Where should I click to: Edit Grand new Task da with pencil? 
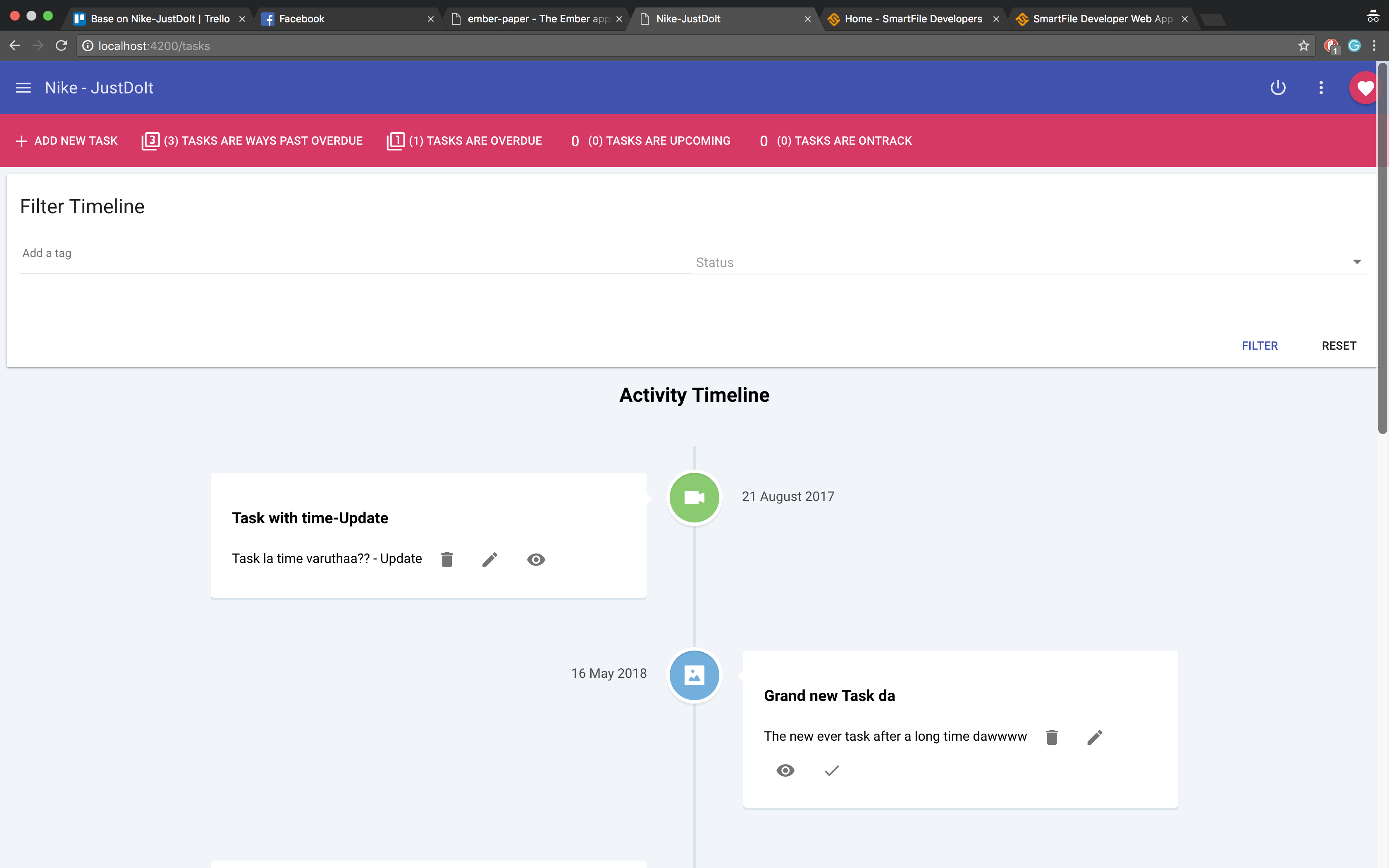click(x=1095, y=737)
